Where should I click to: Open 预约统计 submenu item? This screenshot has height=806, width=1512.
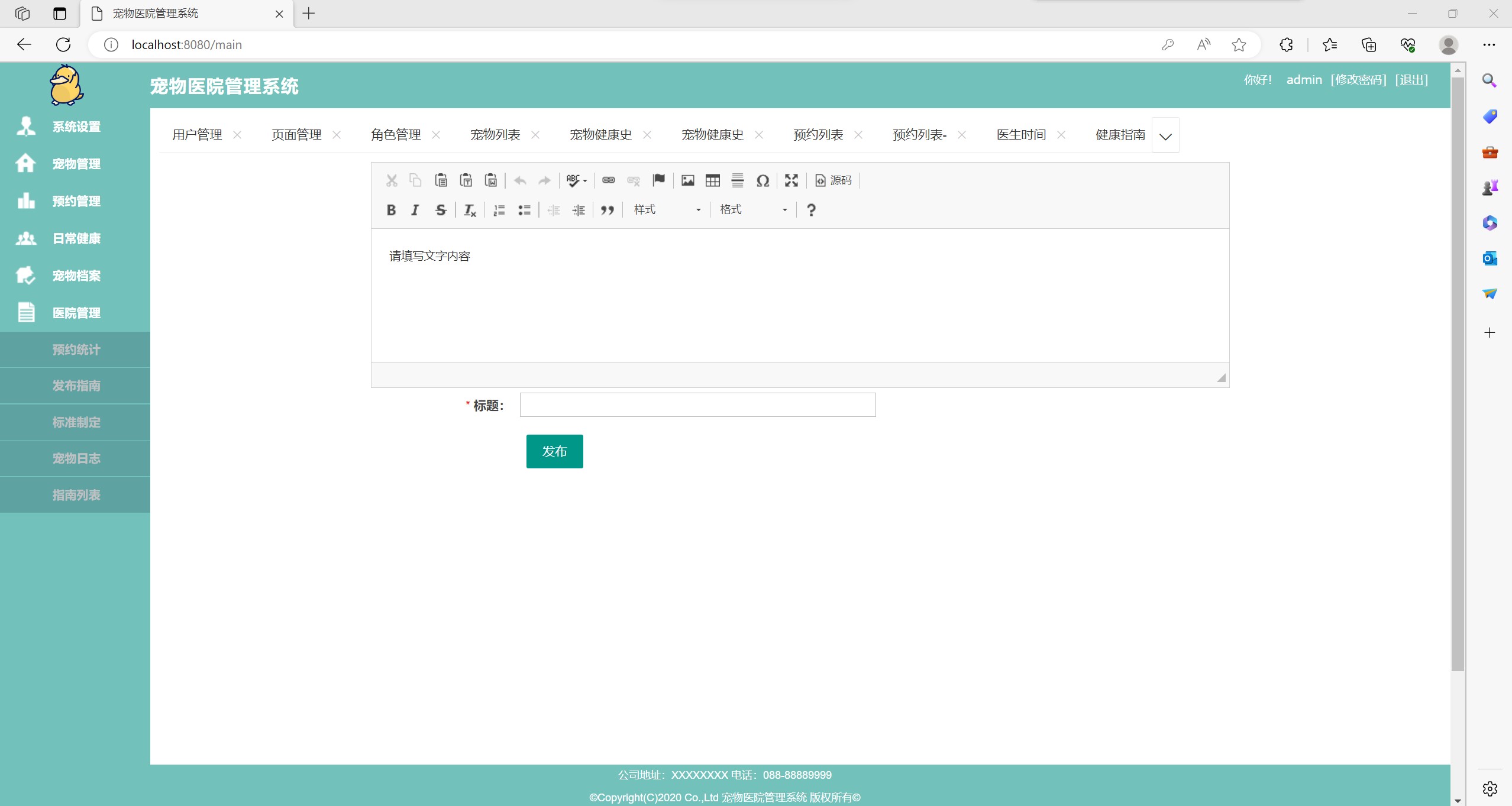click(75, 349)
